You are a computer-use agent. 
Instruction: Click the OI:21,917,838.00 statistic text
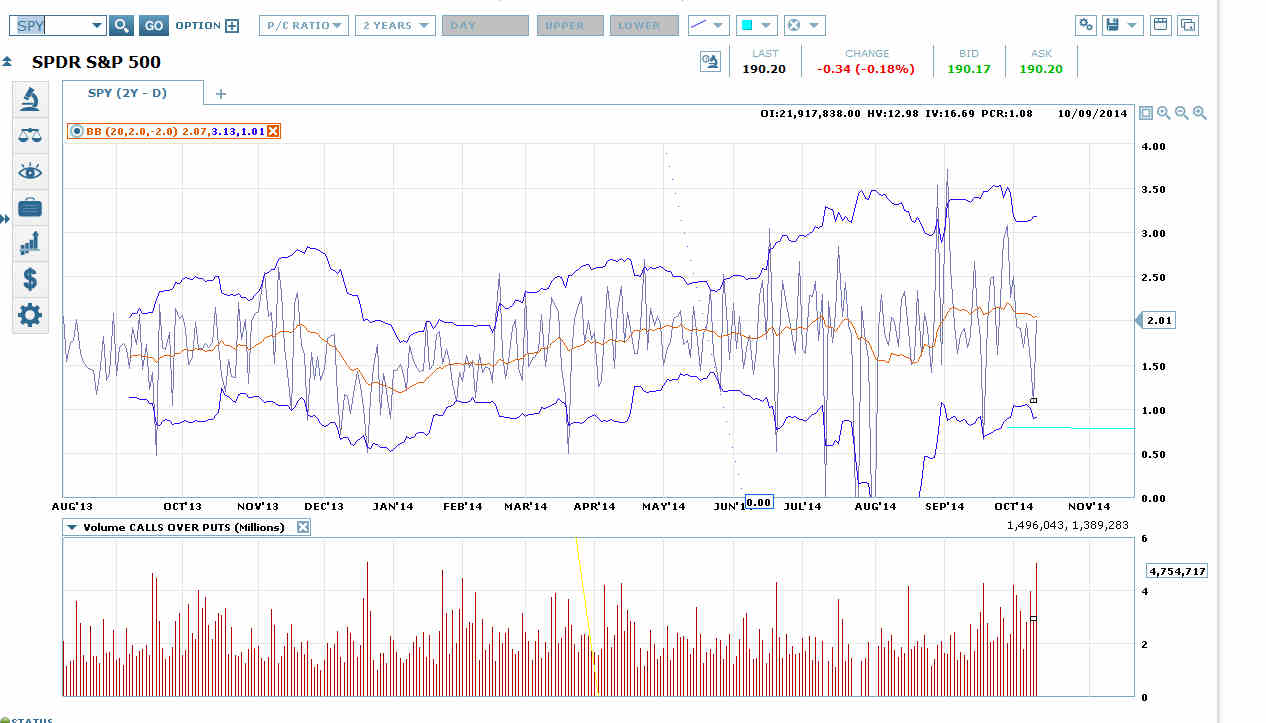click(x=811, y=113)
